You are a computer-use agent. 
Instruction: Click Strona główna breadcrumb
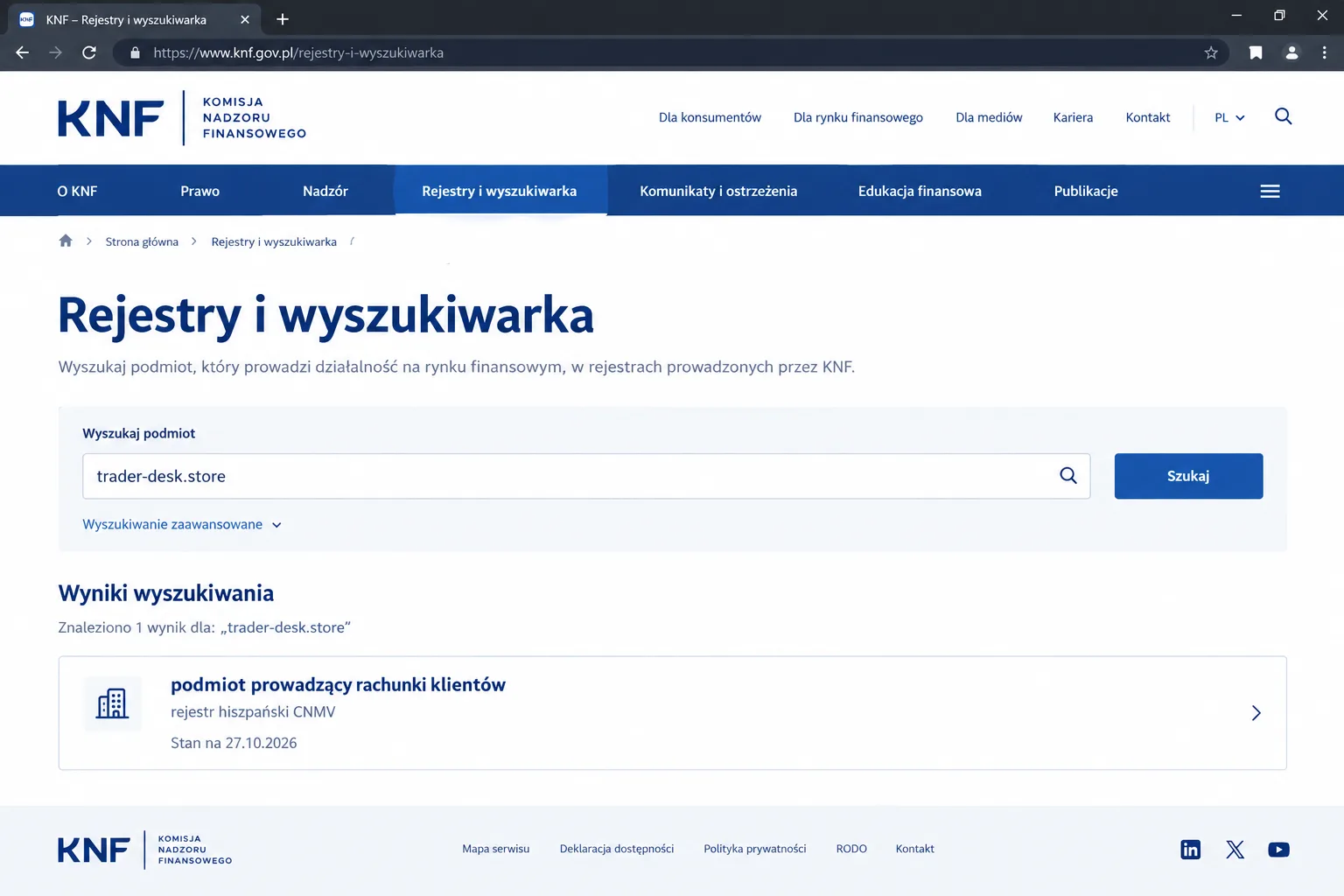click(142, 241)
